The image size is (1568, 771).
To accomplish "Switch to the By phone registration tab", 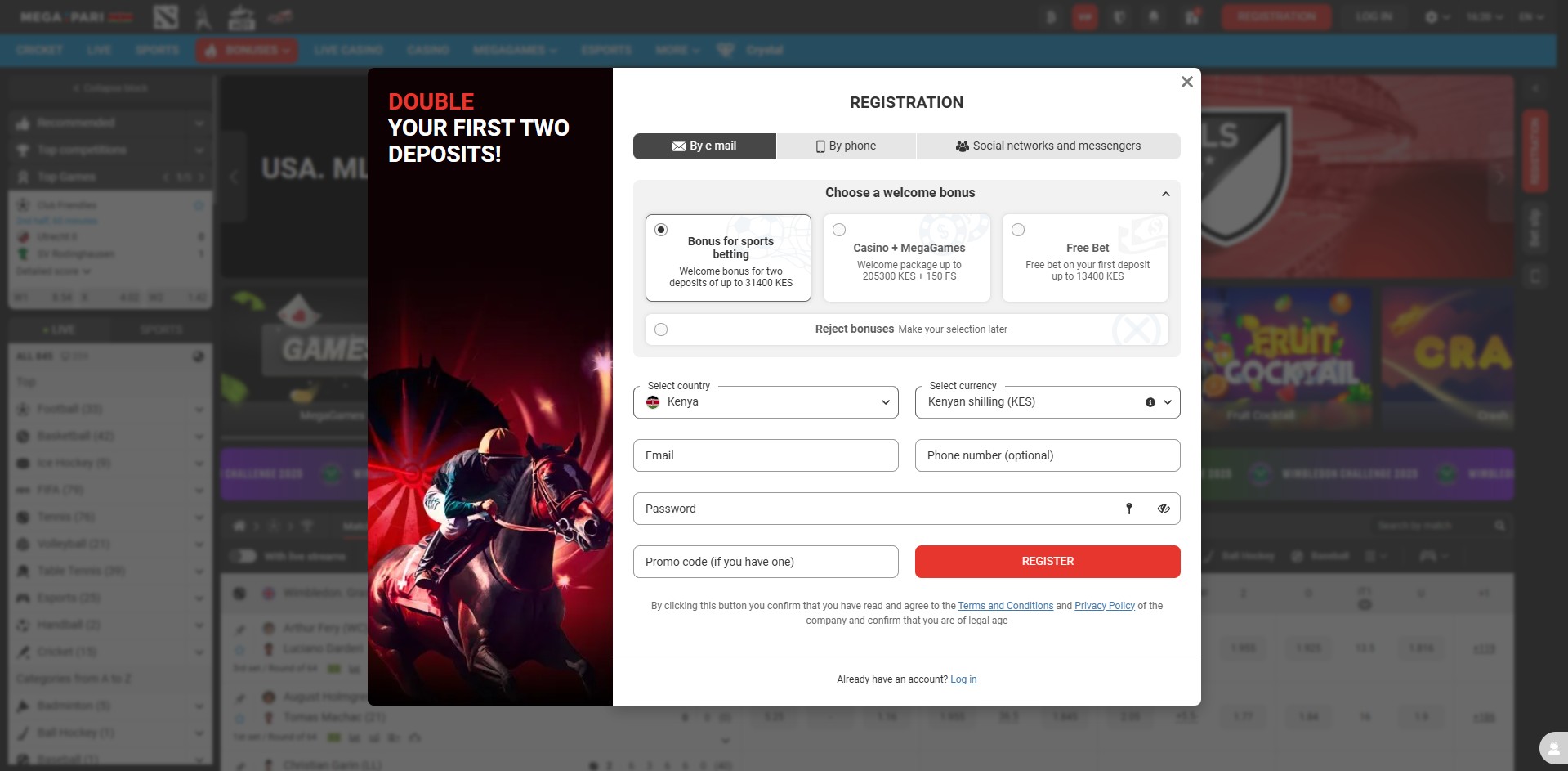I will click(x=845, y=146).
